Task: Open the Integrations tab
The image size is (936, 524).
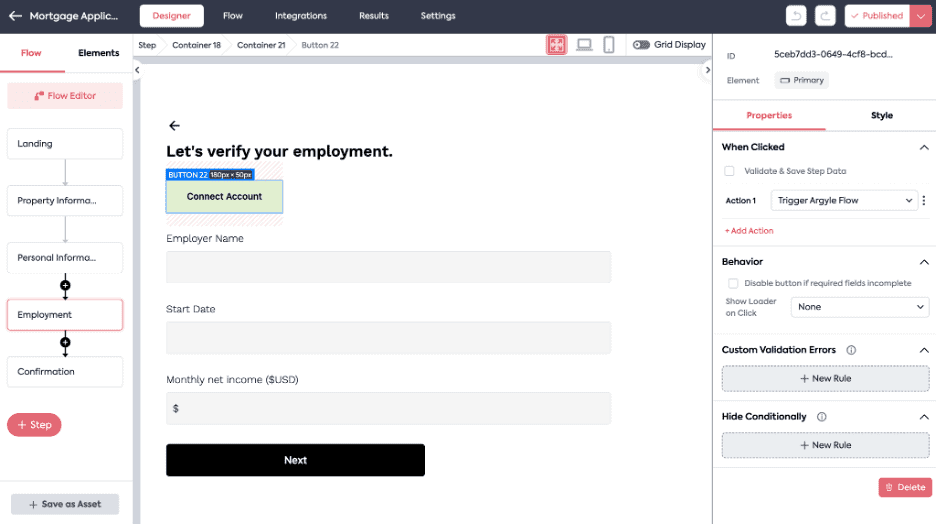Action: [301, 16]
